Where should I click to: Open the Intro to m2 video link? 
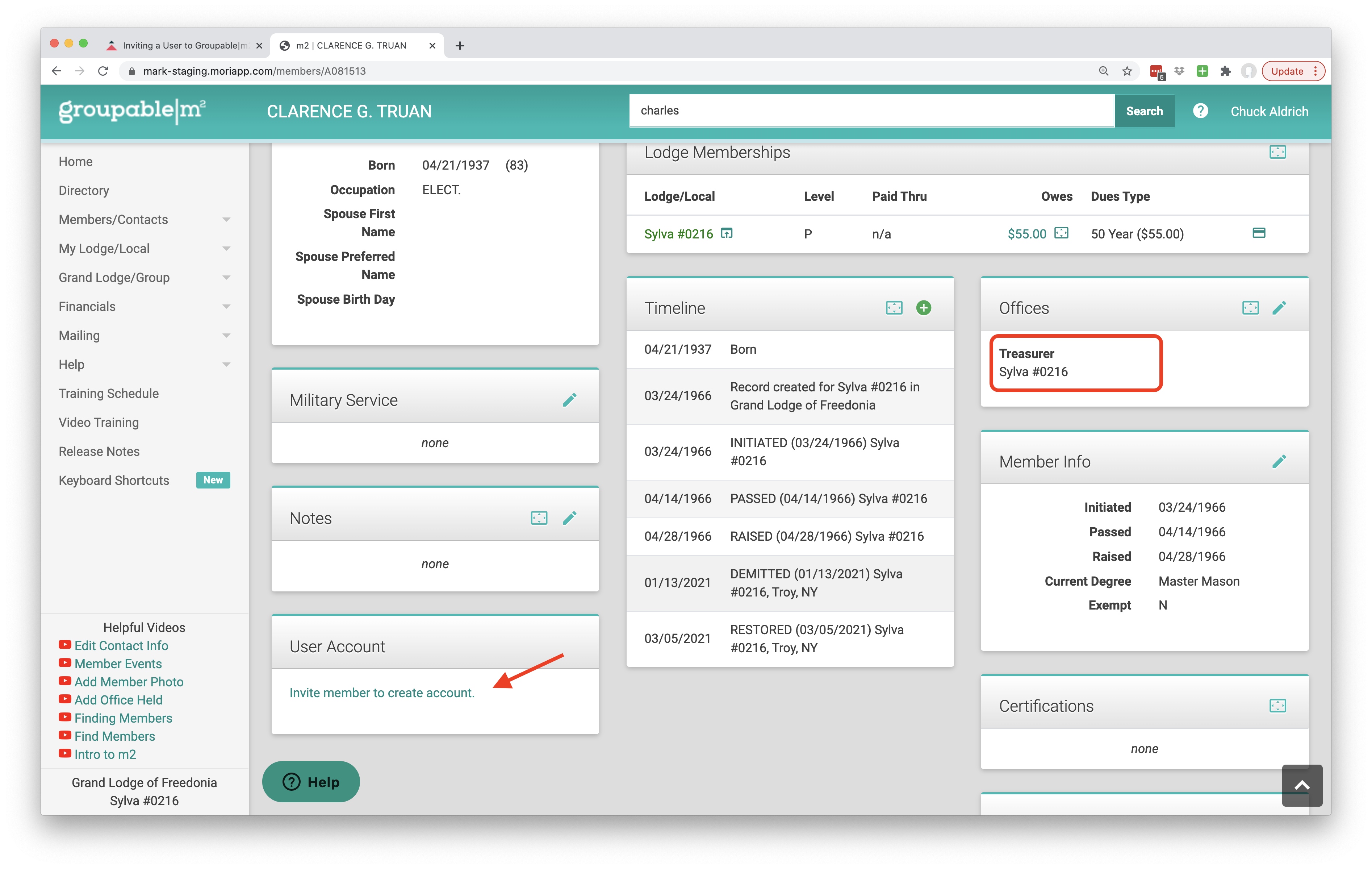tap(105, 754)
